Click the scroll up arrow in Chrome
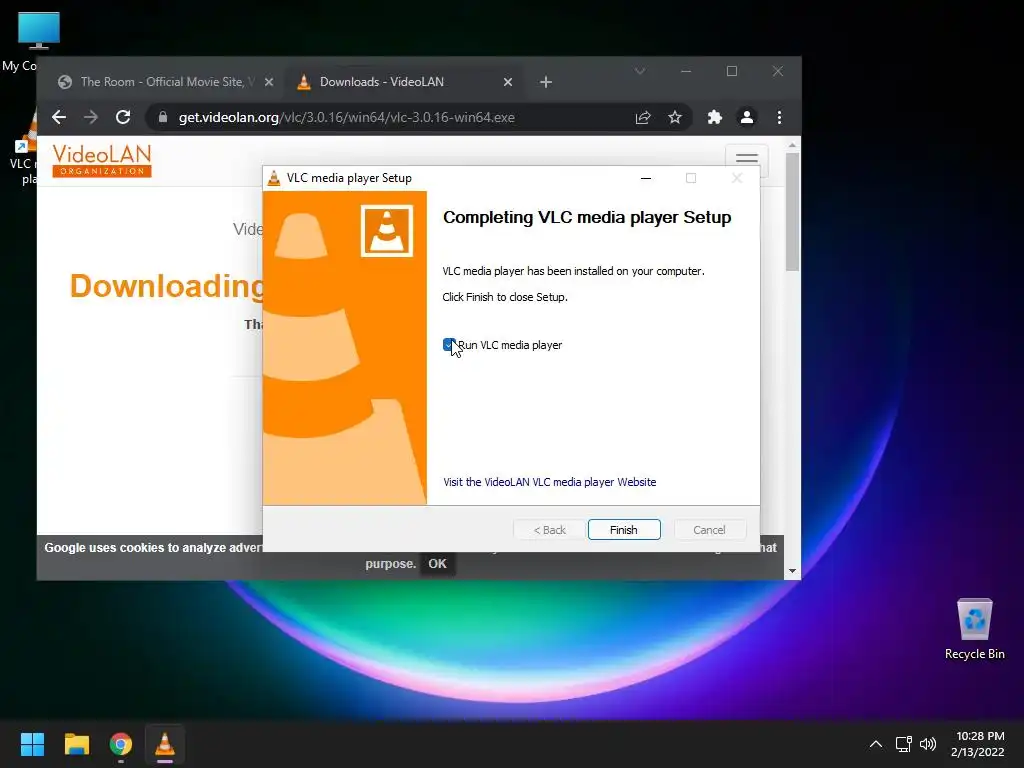 (792, 145)
